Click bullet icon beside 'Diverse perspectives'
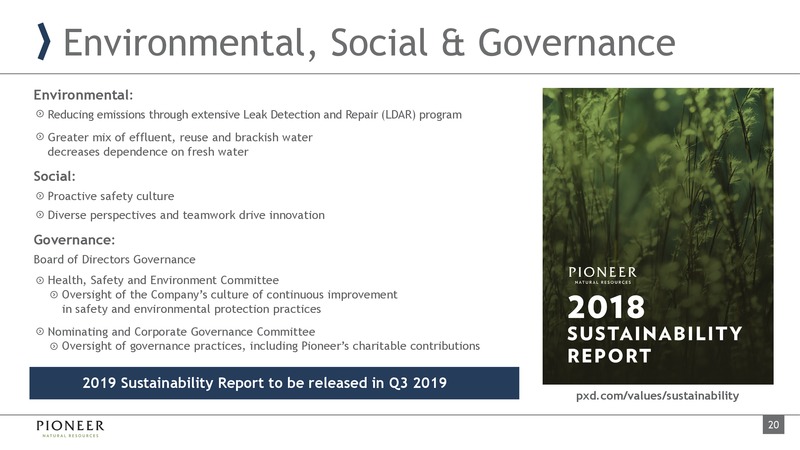This screenshot has width=800, height=450. click(x=40, y=215)
